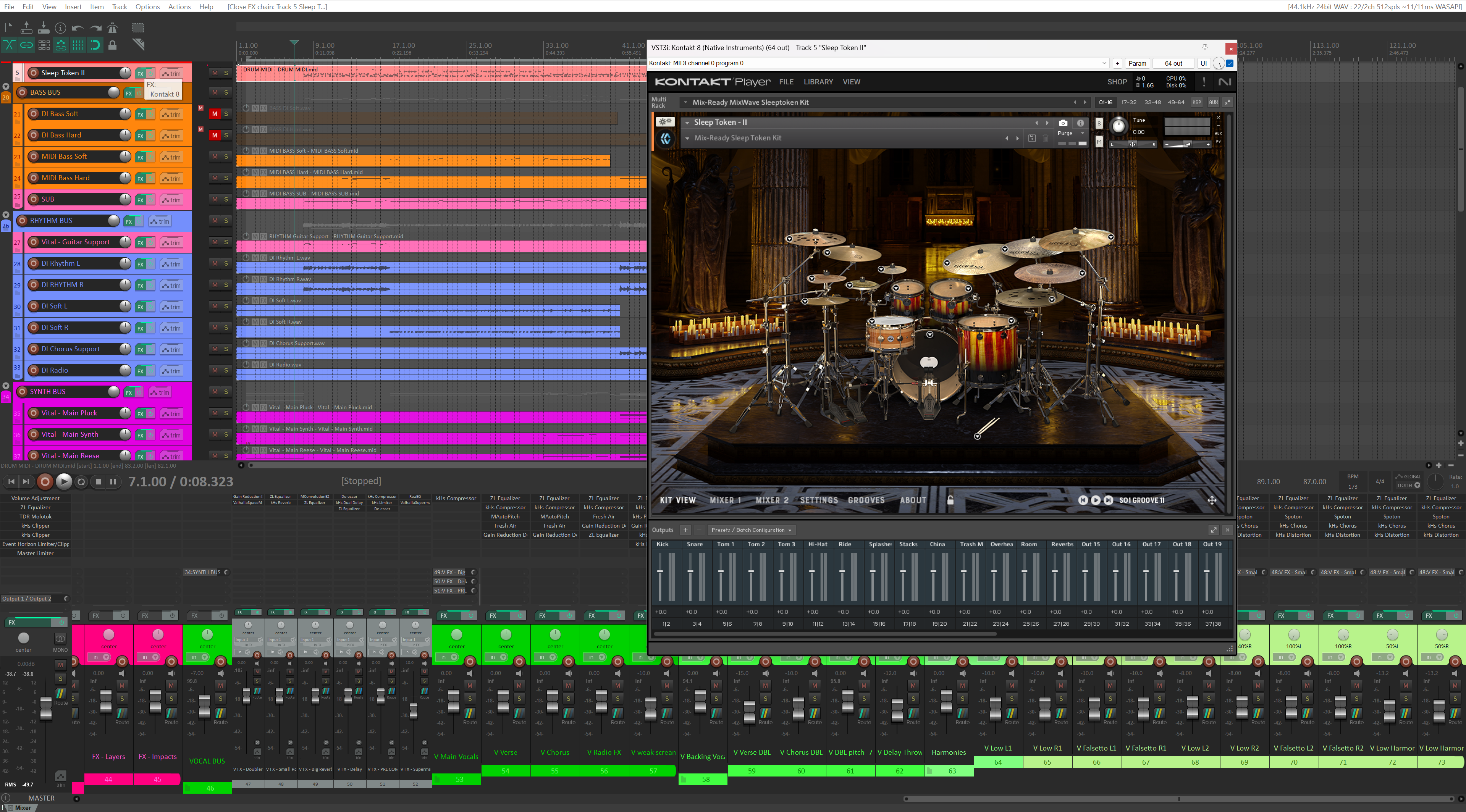Toggle Kontakt plugin bypass checkbox
This screenshot has height=812, width=1466.
coord(1229,63)
